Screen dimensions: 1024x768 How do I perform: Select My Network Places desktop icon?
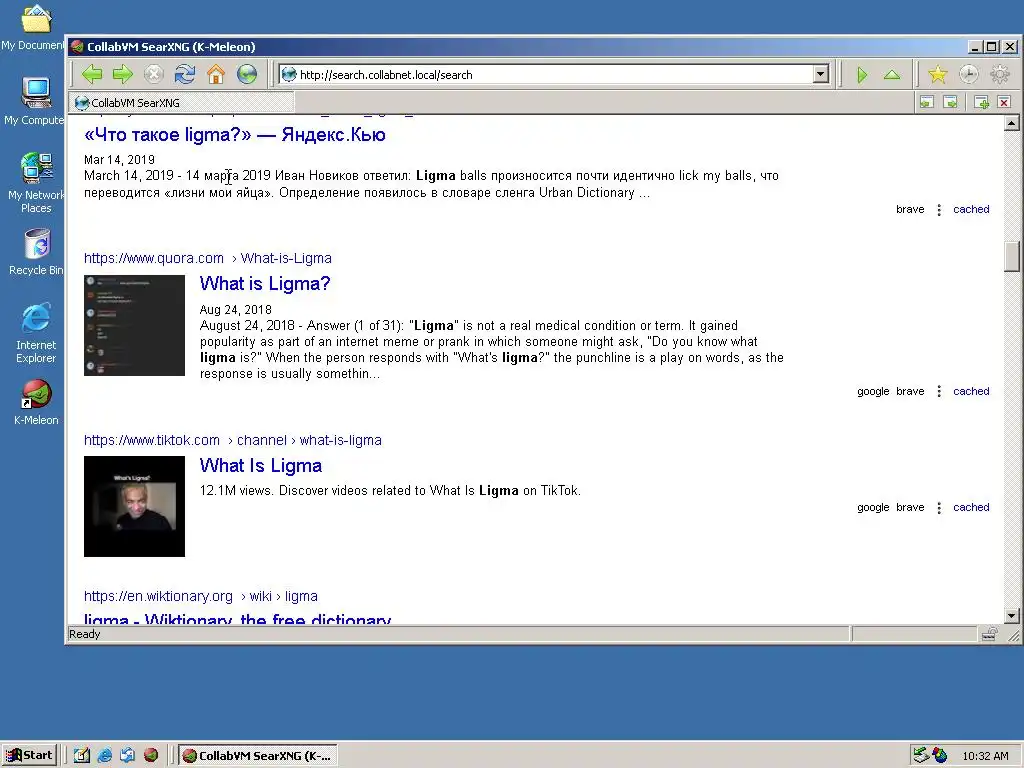[36, 183]
